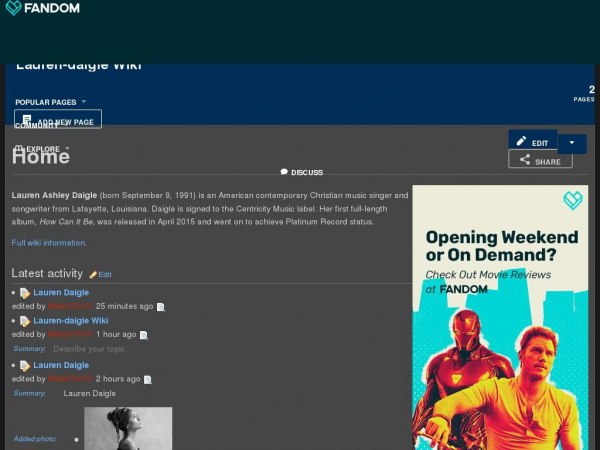Click the edit icon before first Lauren Daigle entry
This screenshot has width=600, height=450.
[x=25, y=293]
